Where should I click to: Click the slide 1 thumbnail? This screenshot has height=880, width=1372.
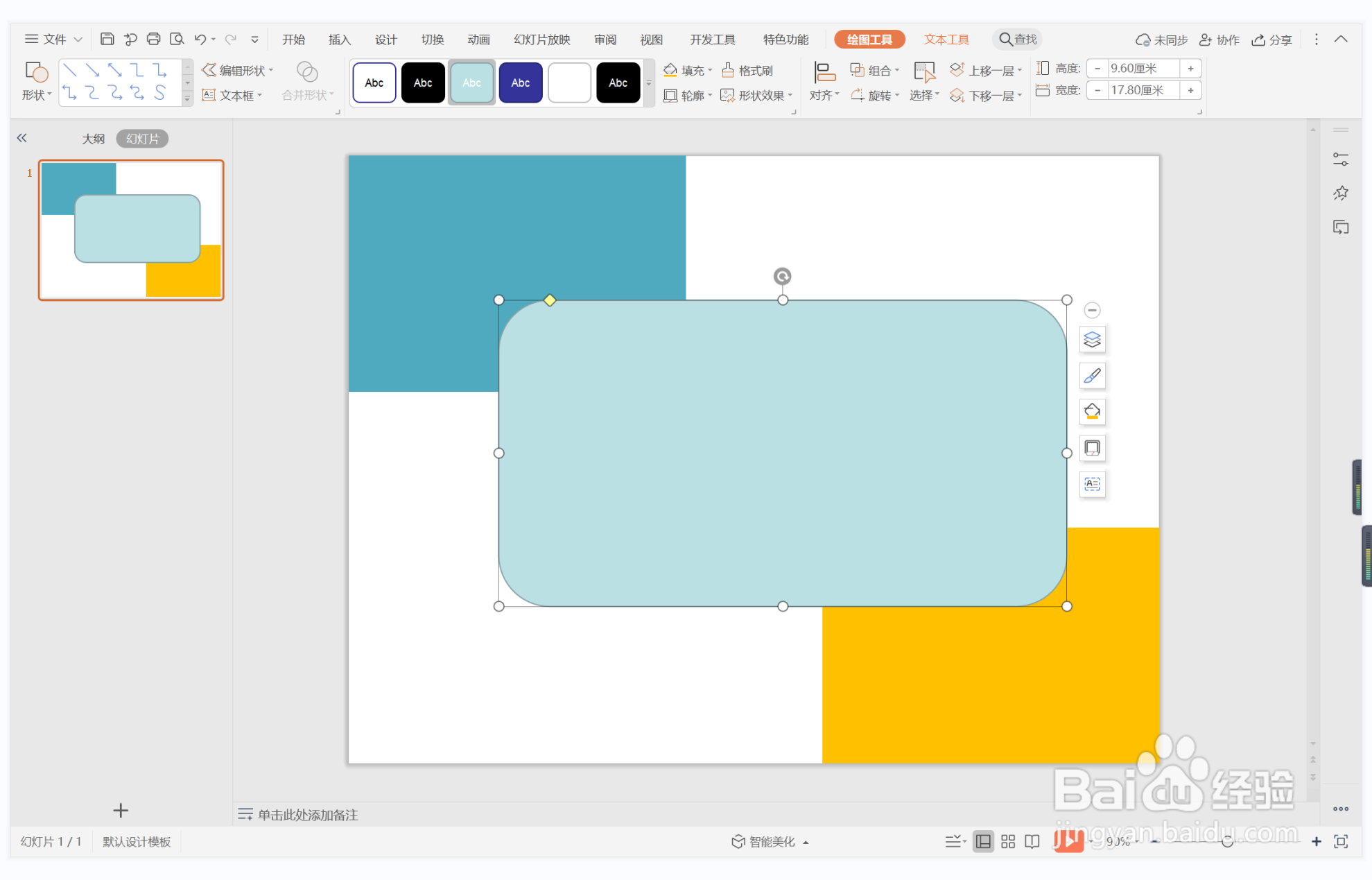tap(131, 230)
